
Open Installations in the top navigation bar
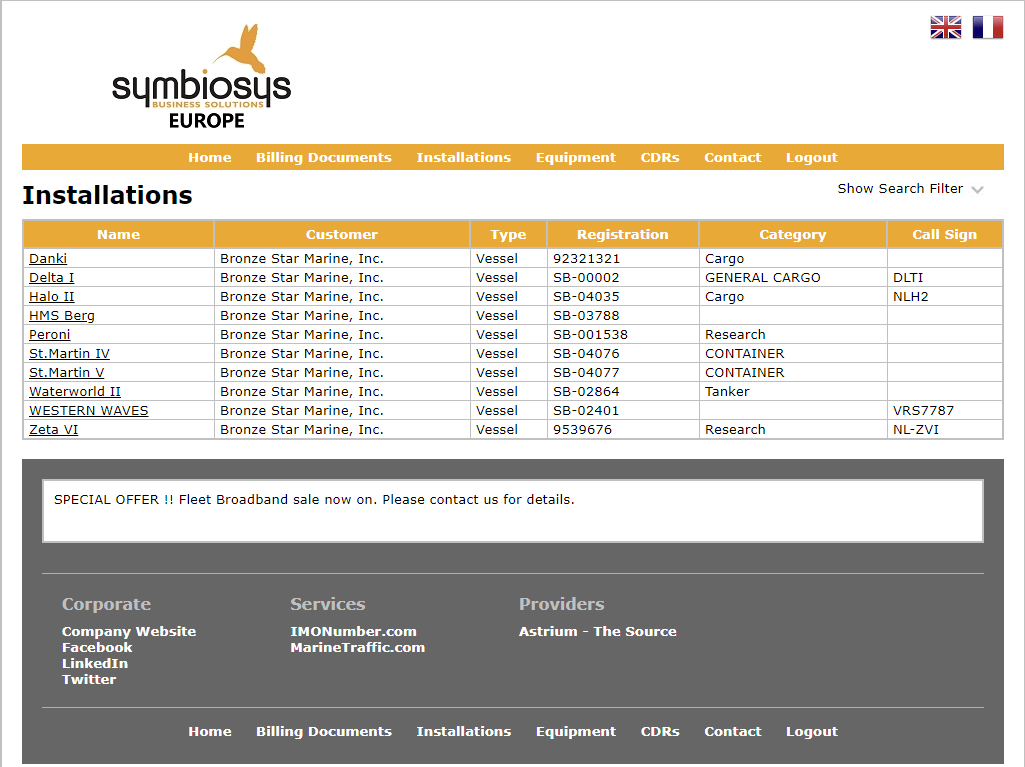point(463,158)
